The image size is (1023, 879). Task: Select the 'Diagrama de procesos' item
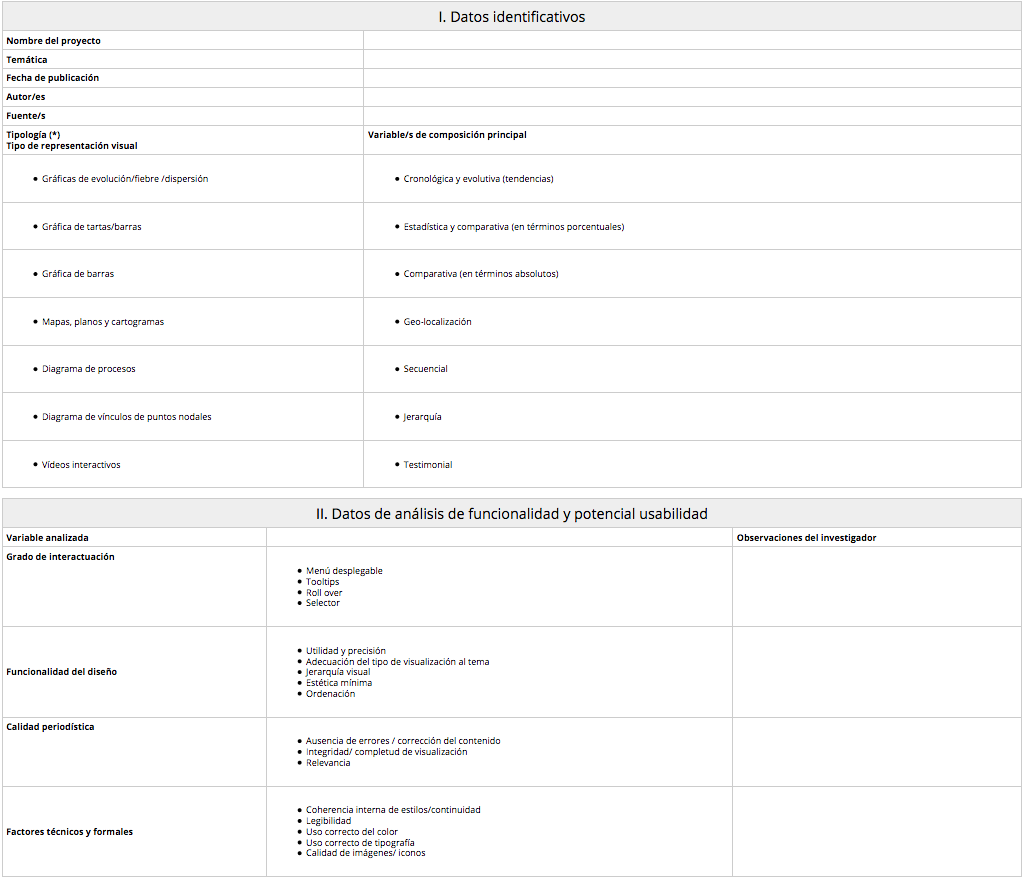(x=89, y=369)
